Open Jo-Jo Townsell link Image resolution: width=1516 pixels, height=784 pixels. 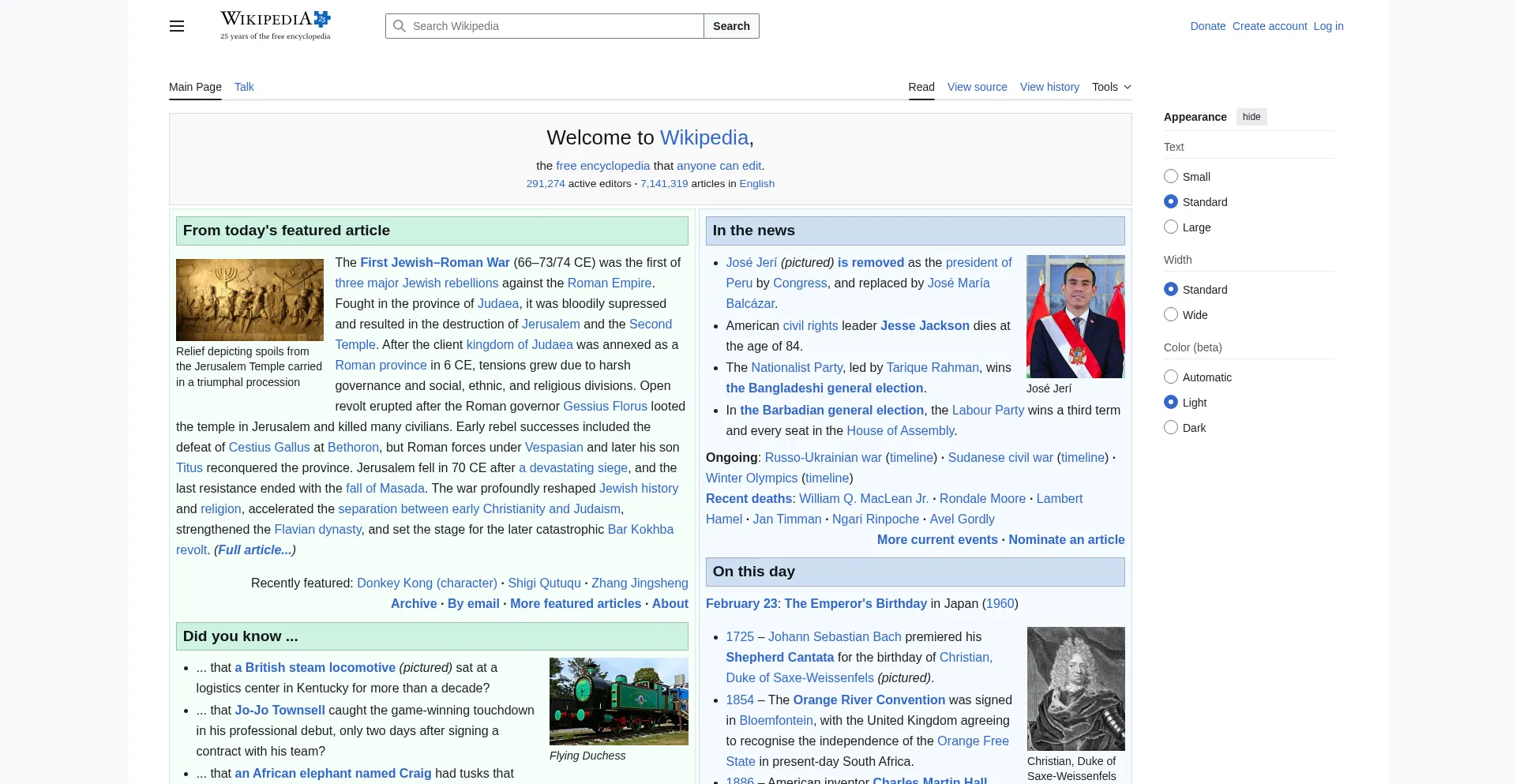280,710
